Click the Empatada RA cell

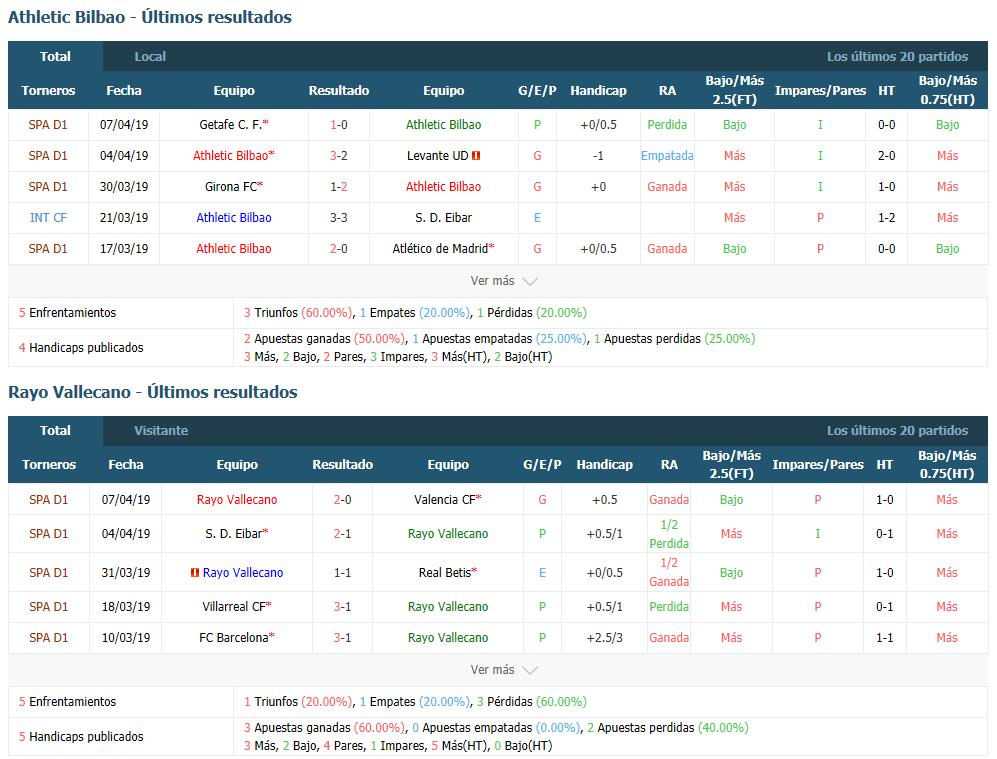(x=667, y=156)
